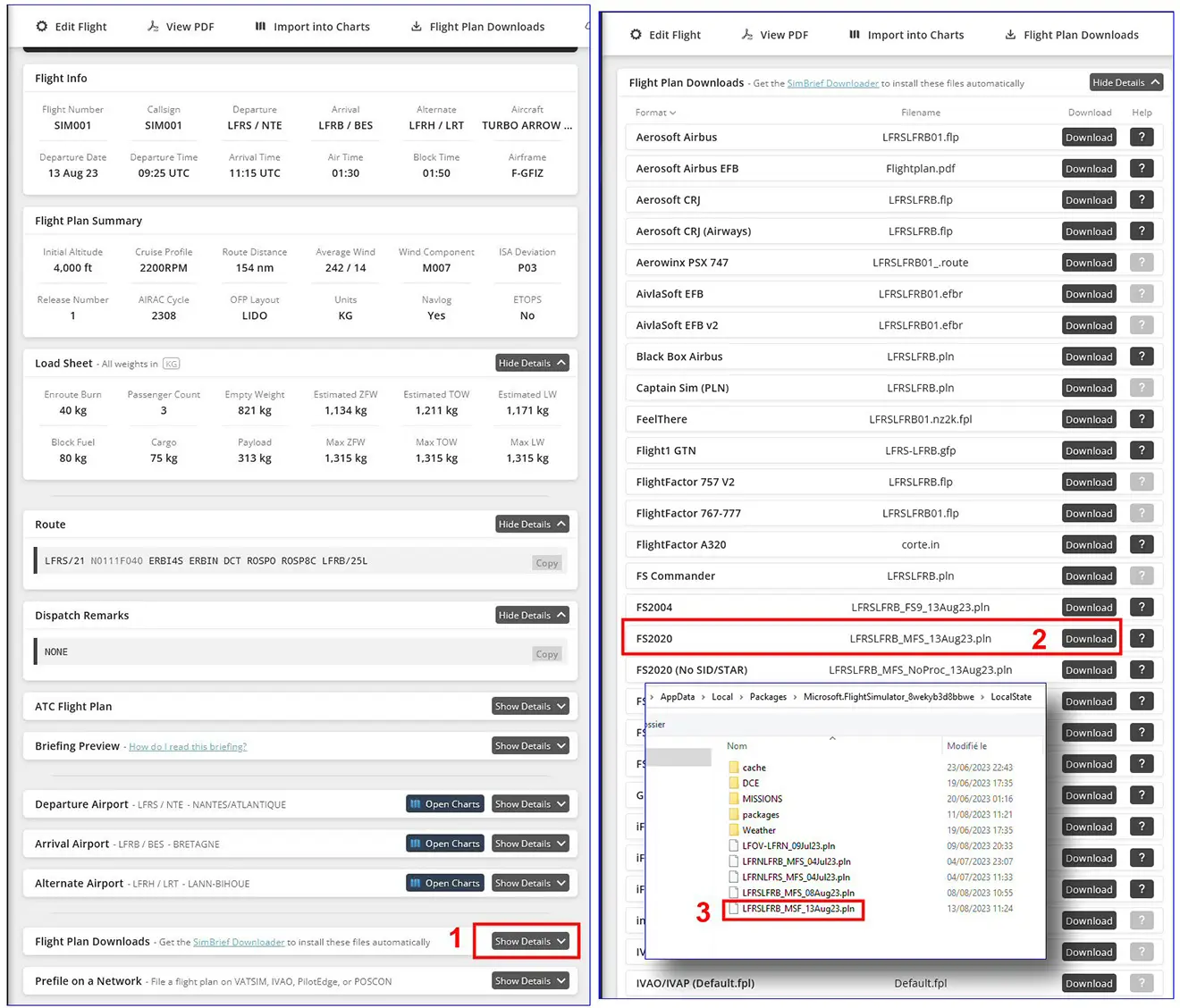Download the FS2020 LFRSLFRB_MFS_13Aug23.pln file
The width and height of the screenshot is (1180, 1008).
coord(1088,639)
